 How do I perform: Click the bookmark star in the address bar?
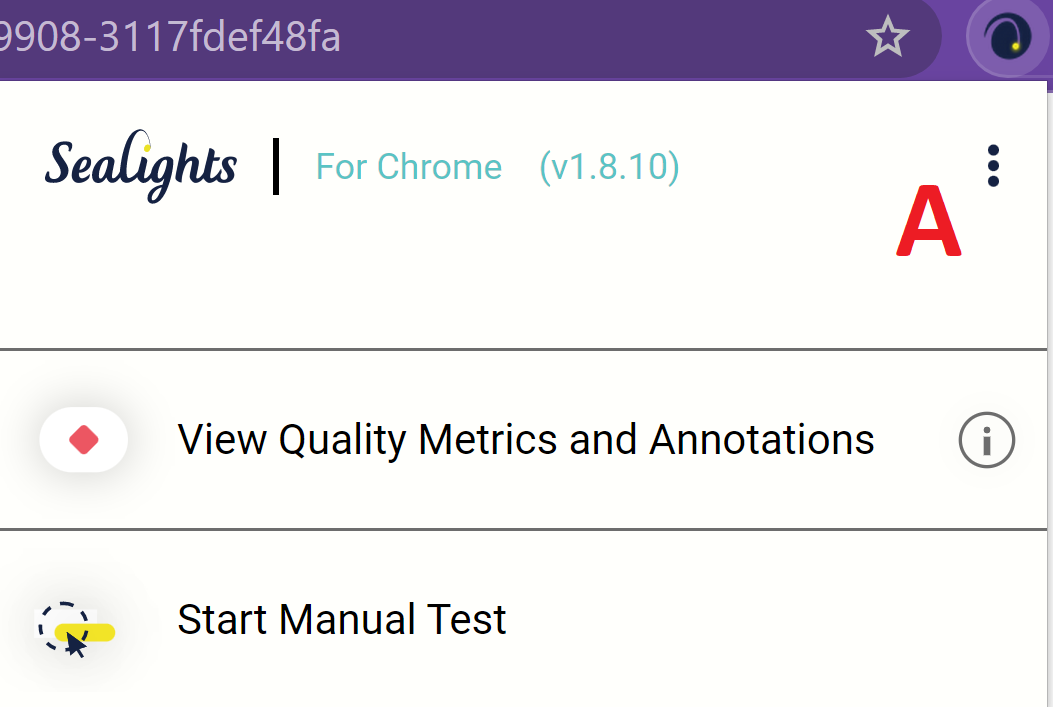[887, 38]
